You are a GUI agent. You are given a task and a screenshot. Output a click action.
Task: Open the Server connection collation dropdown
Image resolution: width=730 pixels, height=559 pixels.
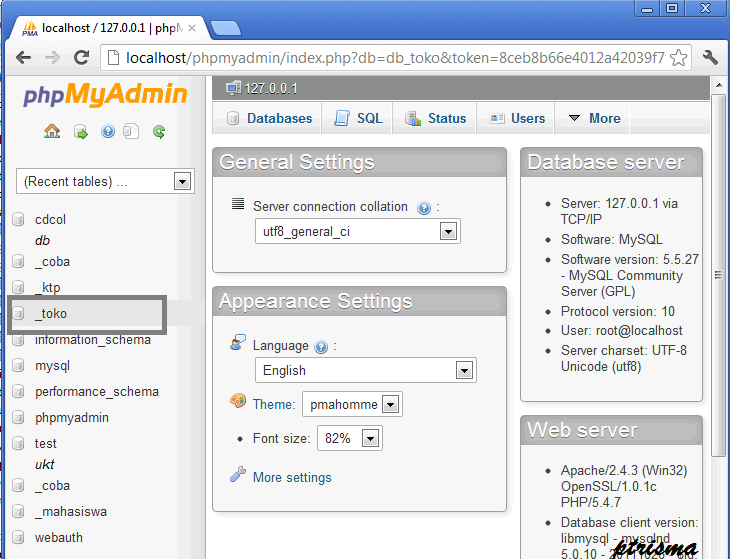[358, 231]
